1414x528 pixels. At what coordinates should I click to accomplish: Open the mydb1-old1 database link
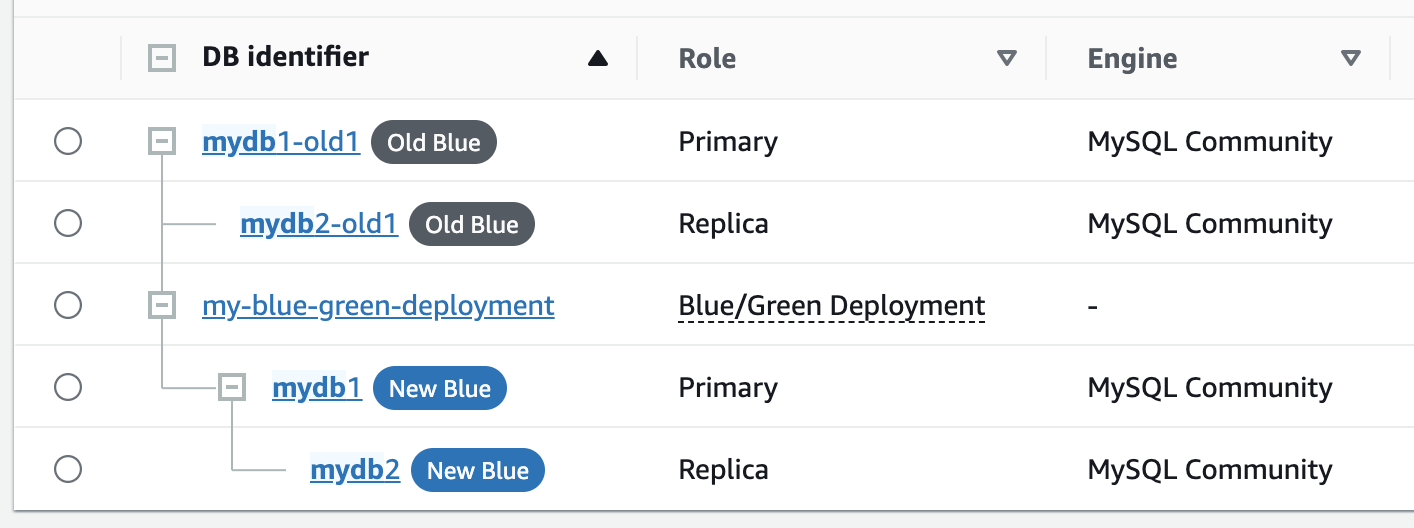[280, 142]
